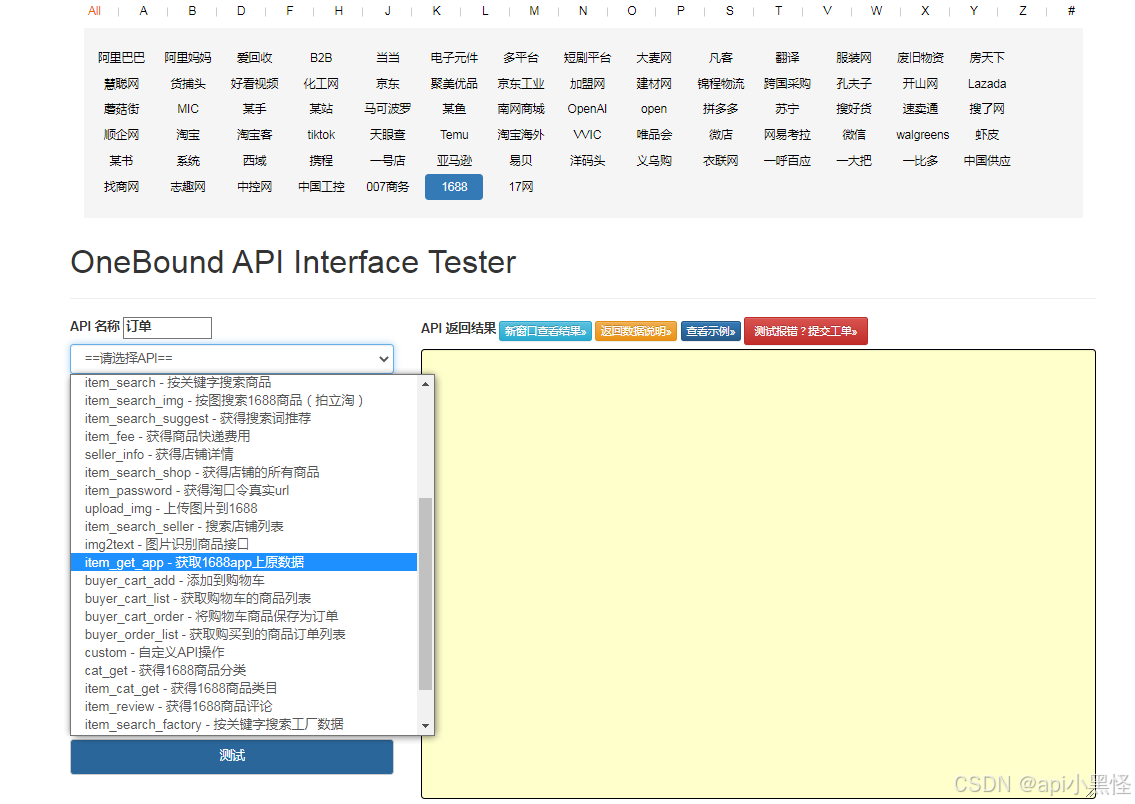
Task: Open the 查看示例 examples button
Action: point(711,330)
